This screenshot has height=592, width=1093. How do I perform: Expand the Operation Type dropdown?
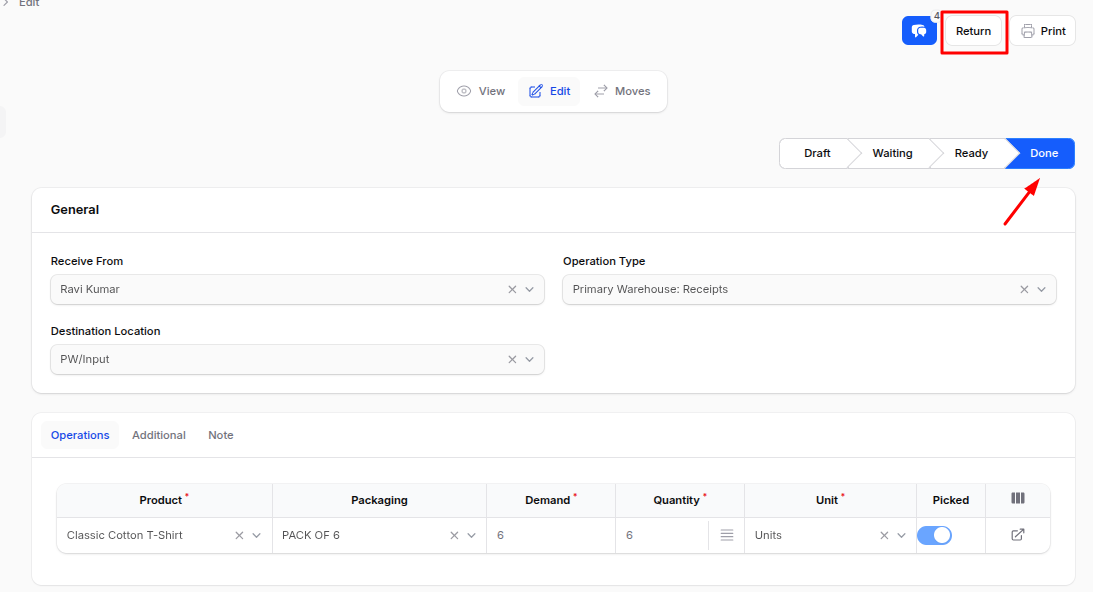point(1040,289)
